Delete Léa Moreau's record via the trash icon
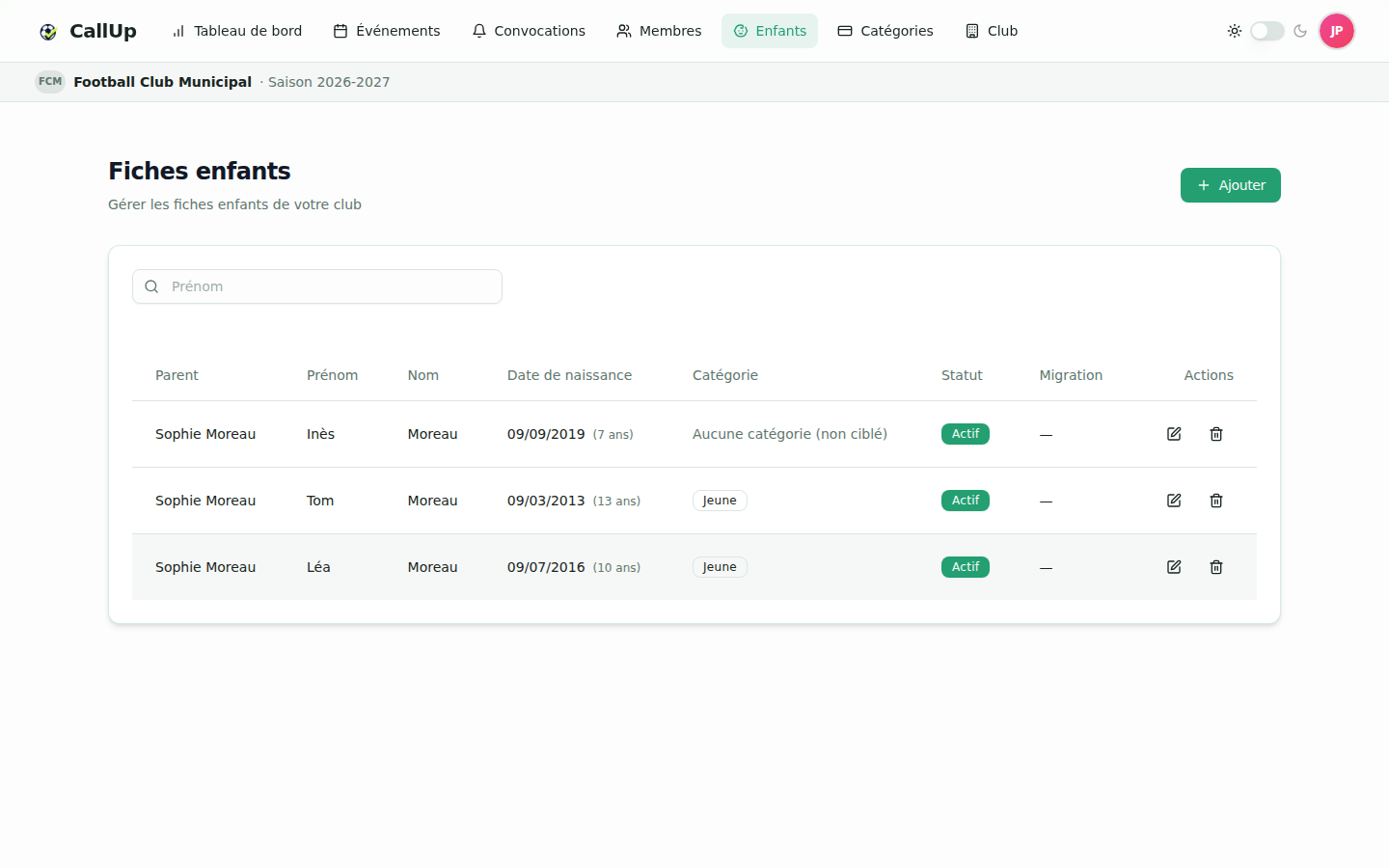 pyautogui.click(x=1216, y=567)
